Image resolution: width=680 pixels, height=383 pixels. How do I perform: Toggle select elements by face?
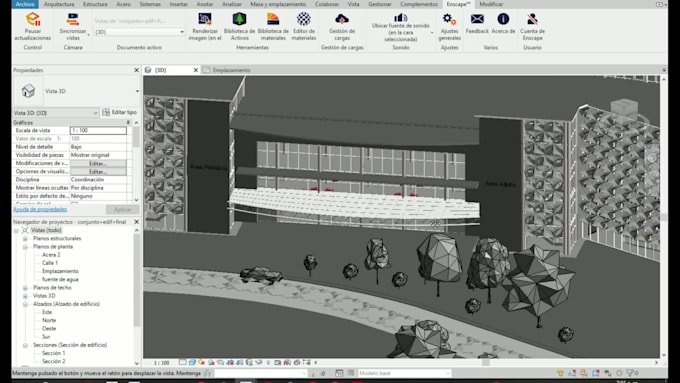595,373
